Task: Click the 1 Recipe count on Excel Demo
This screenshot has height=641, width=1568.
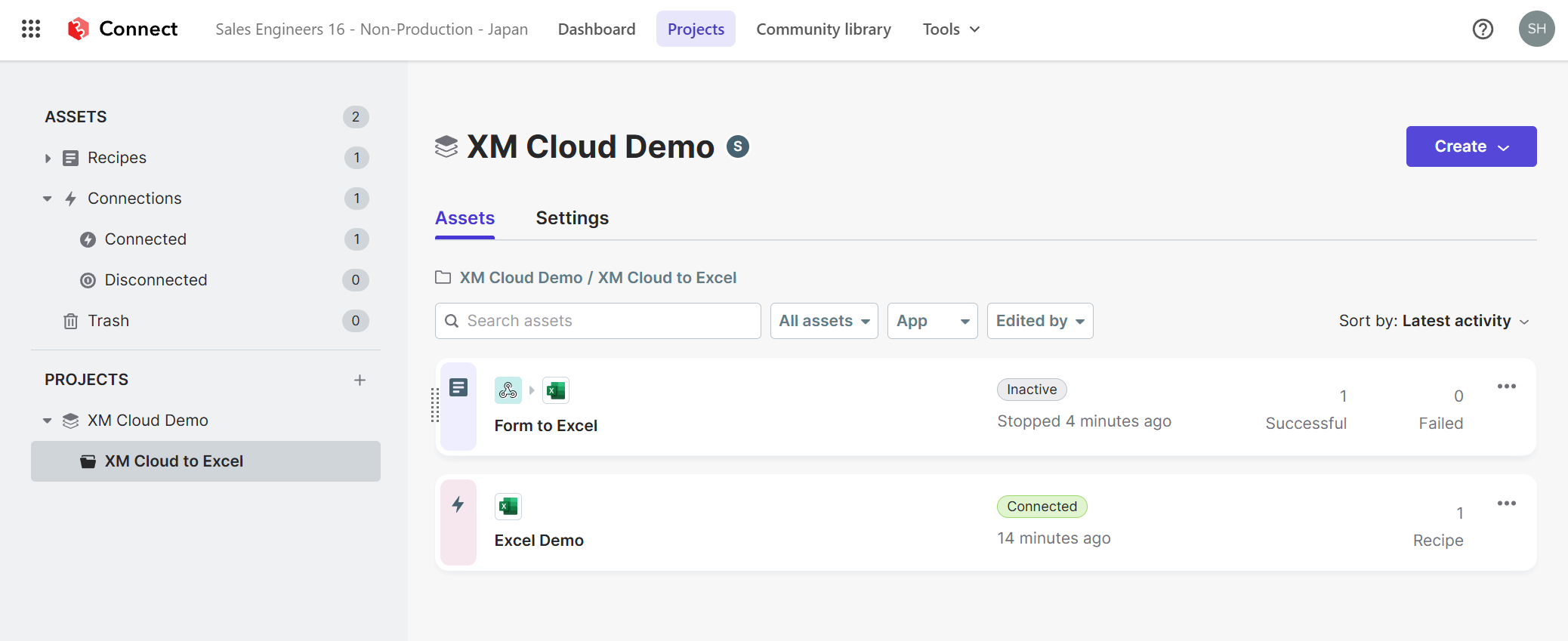Action: [1439, 526]
